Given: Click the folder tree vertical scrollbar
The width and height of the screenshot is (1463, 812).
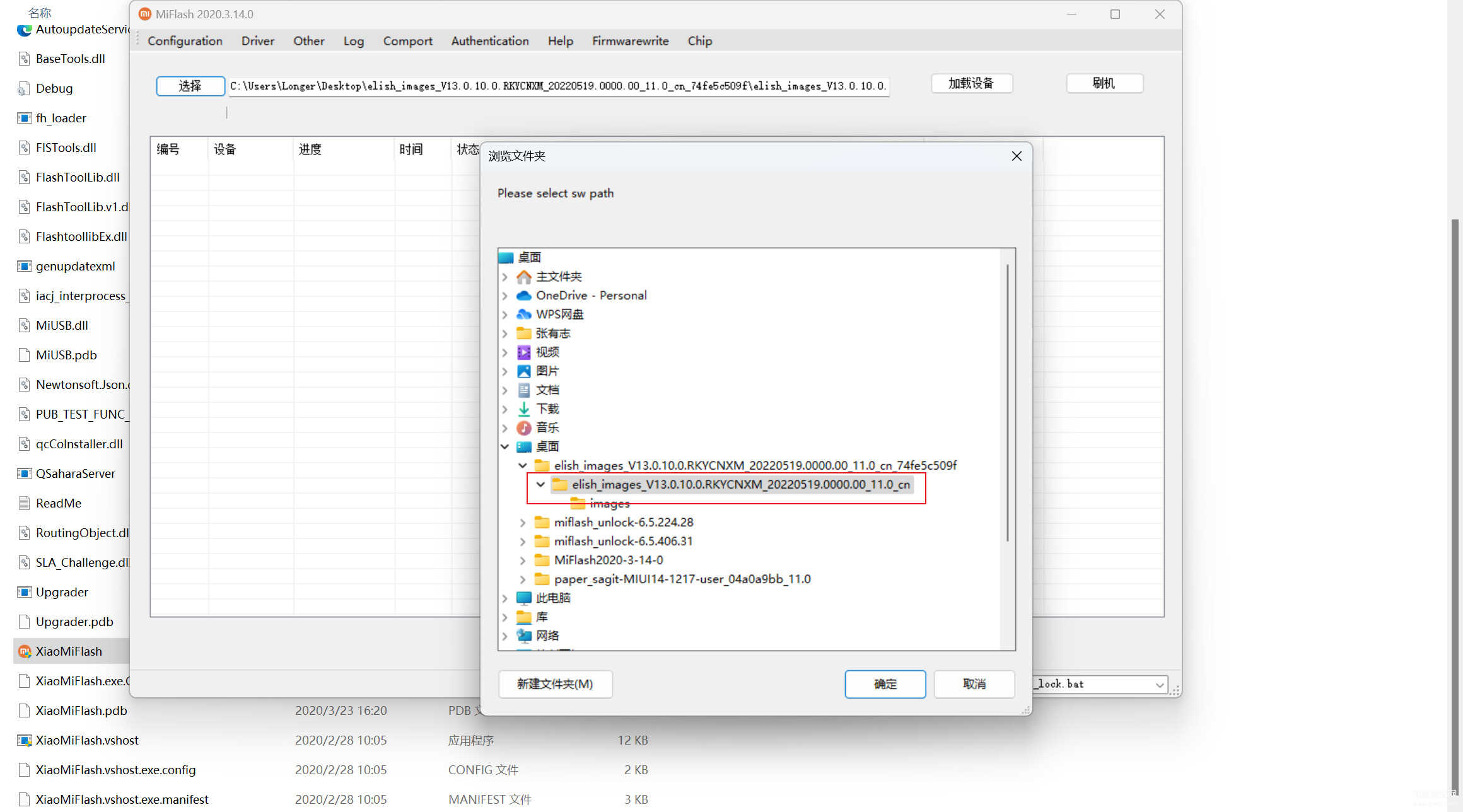Looking at the screenshot, I should [x=1008, y=403].
